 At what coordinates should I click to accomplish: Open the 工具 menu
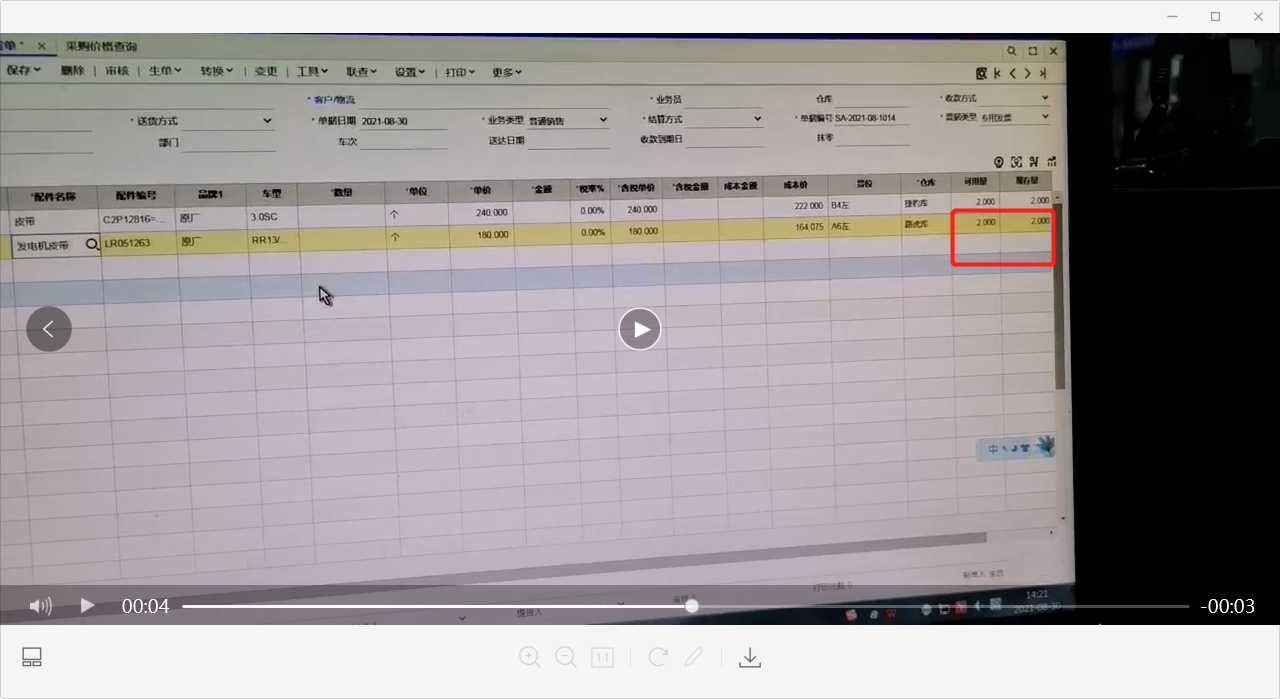point(312,72)
